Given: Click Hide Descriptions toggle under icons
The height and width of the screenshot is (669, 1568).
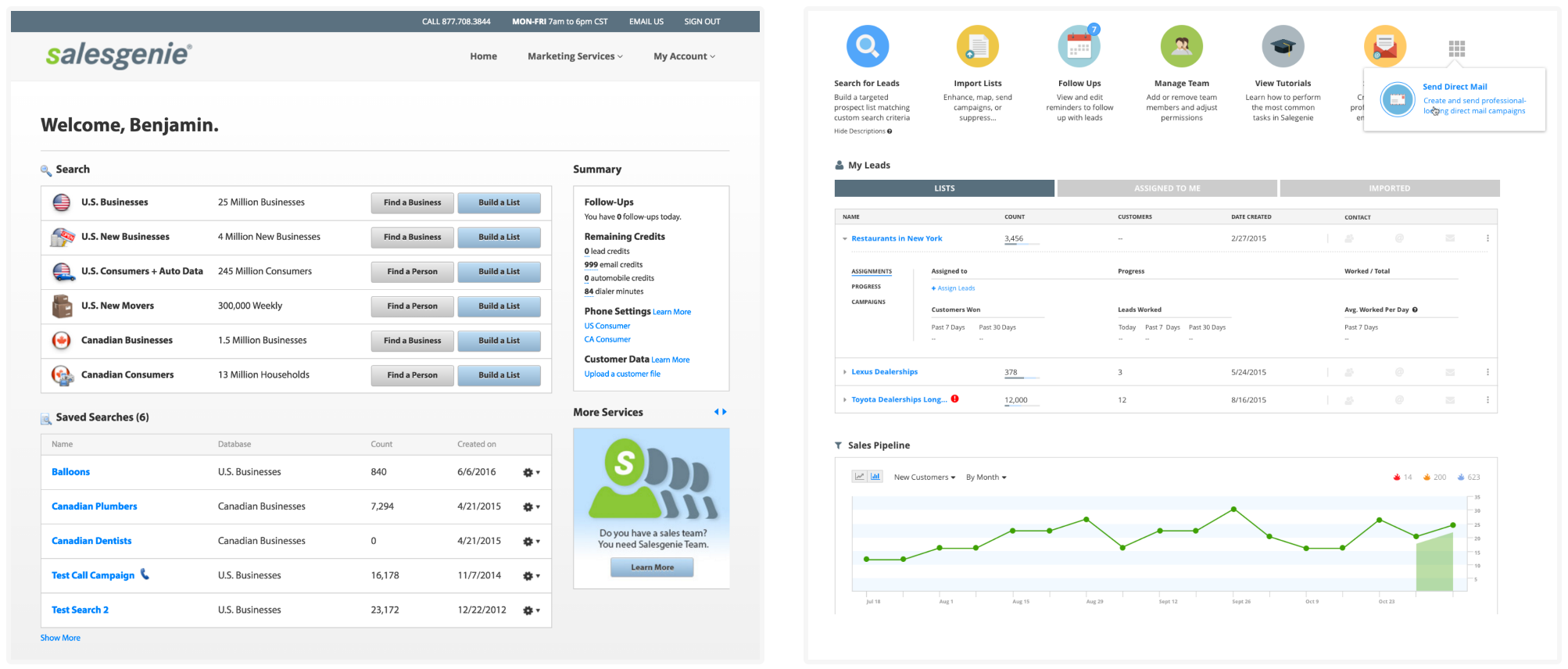Looking at the screenshot, I should tap(862, 131).
